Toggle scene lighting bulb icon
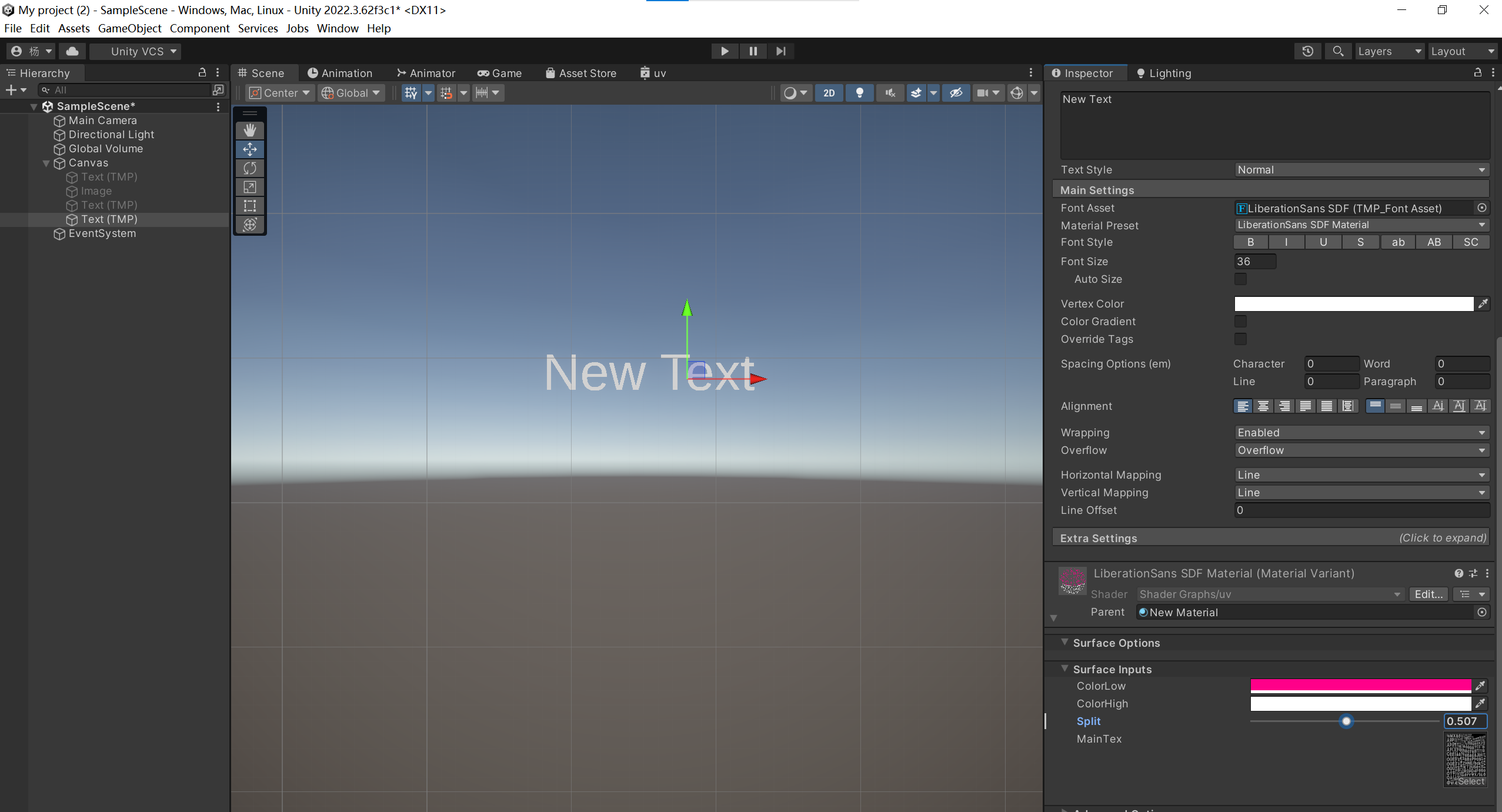The height and width of the screenshot is (812, 1502). pos(859,93)
